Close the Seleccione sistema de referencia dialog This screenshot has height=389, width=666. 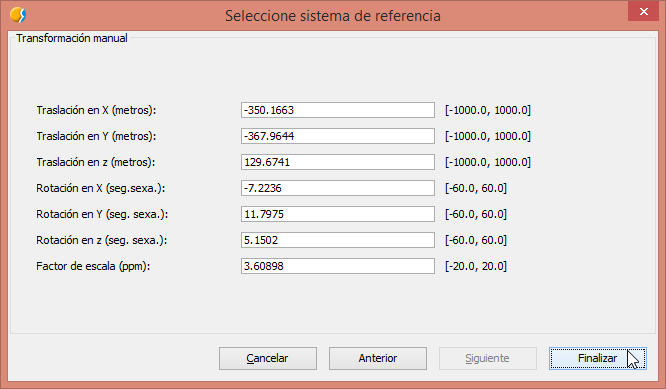(x=643, y=11)
